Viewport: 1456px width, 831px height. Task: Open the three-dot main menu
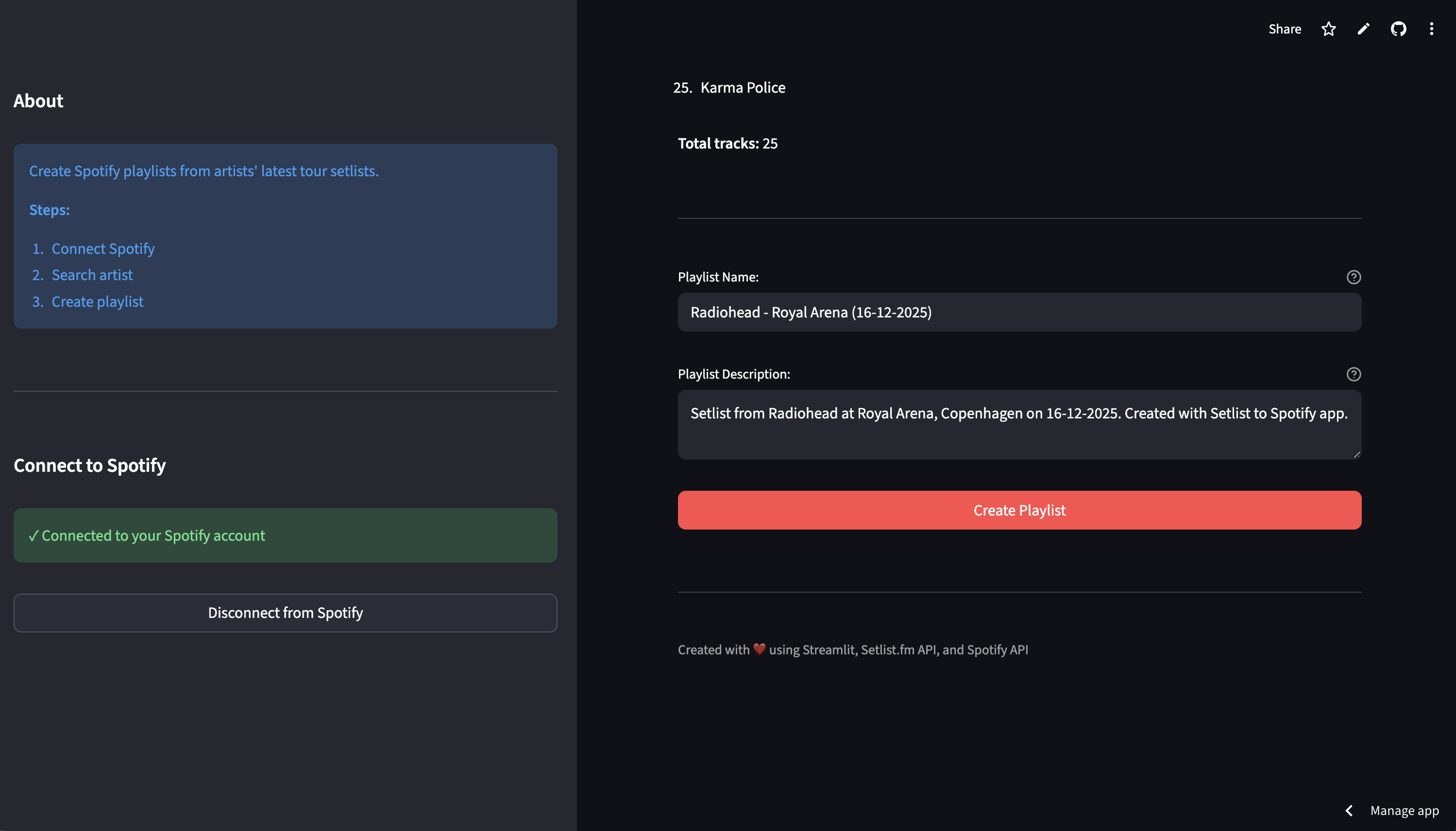1431,29
